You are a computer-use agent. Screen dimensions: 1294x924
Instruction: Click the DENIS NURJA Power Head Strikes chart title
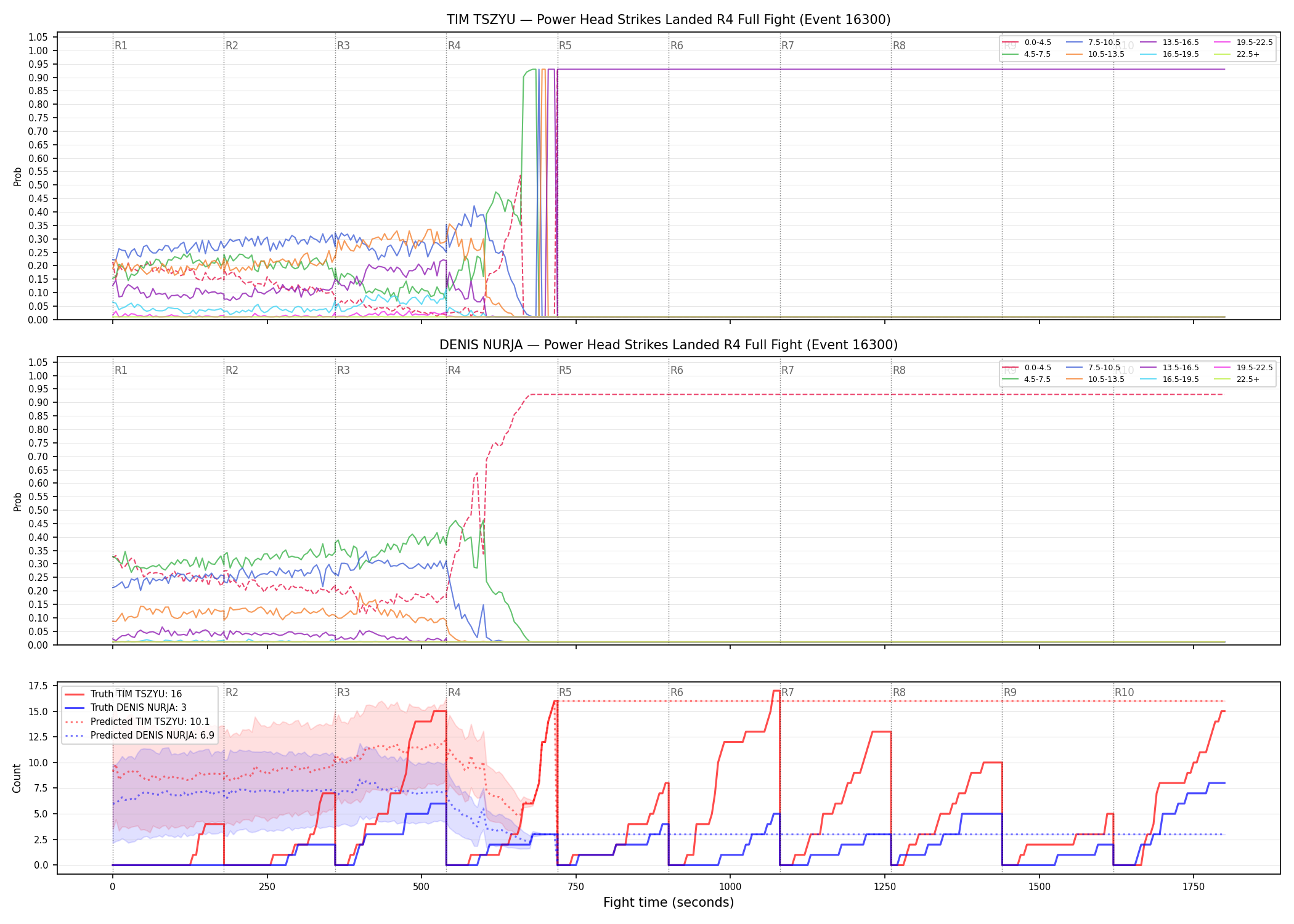pos(669,345)
